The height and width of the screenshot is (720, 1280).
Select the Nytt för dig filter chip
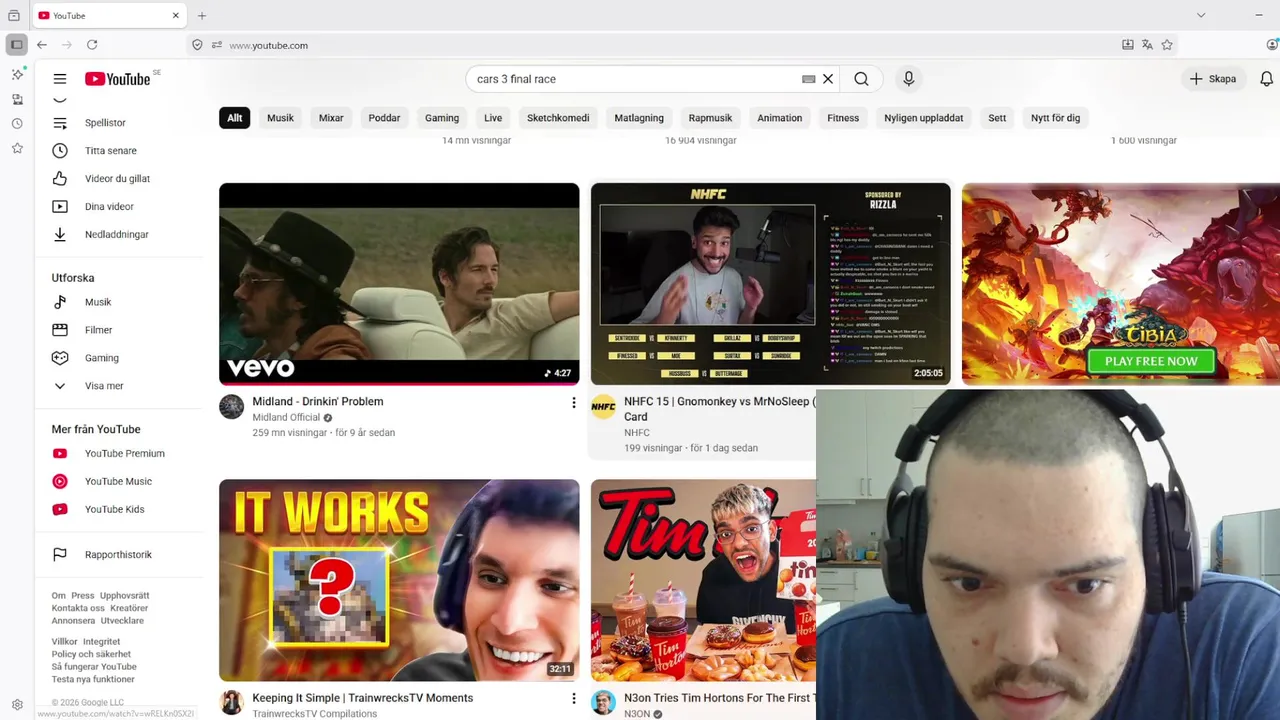click(1055, 118)
